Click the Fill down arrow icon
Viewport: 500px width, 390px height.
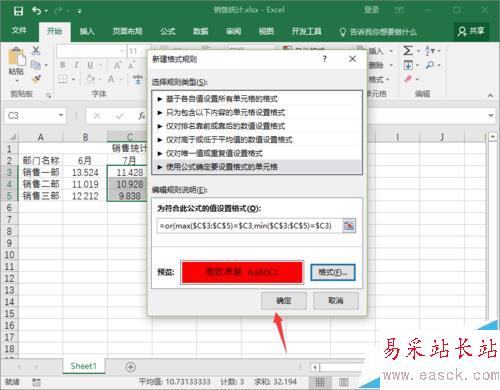(x=408, y=65)
